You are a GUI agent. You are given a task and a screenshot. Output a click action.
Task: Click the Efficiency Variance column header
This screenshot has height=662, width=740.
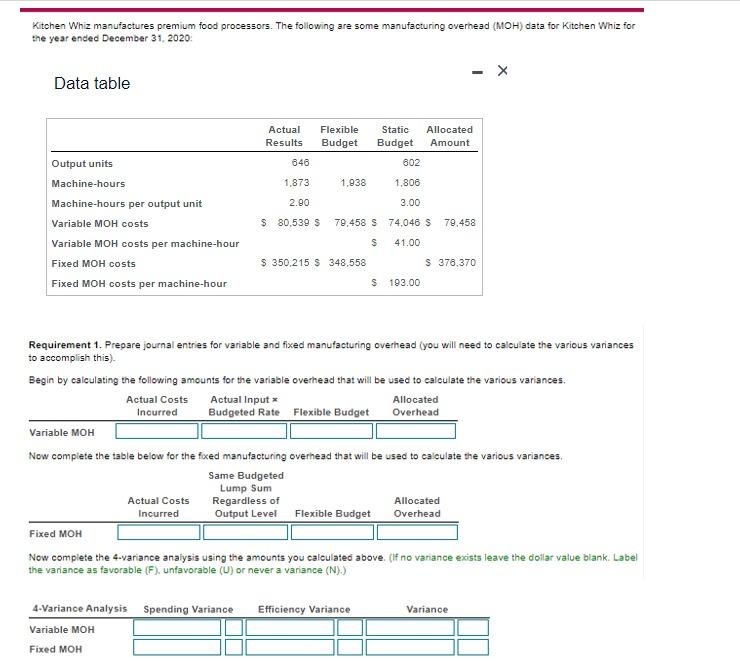point(304,610)
